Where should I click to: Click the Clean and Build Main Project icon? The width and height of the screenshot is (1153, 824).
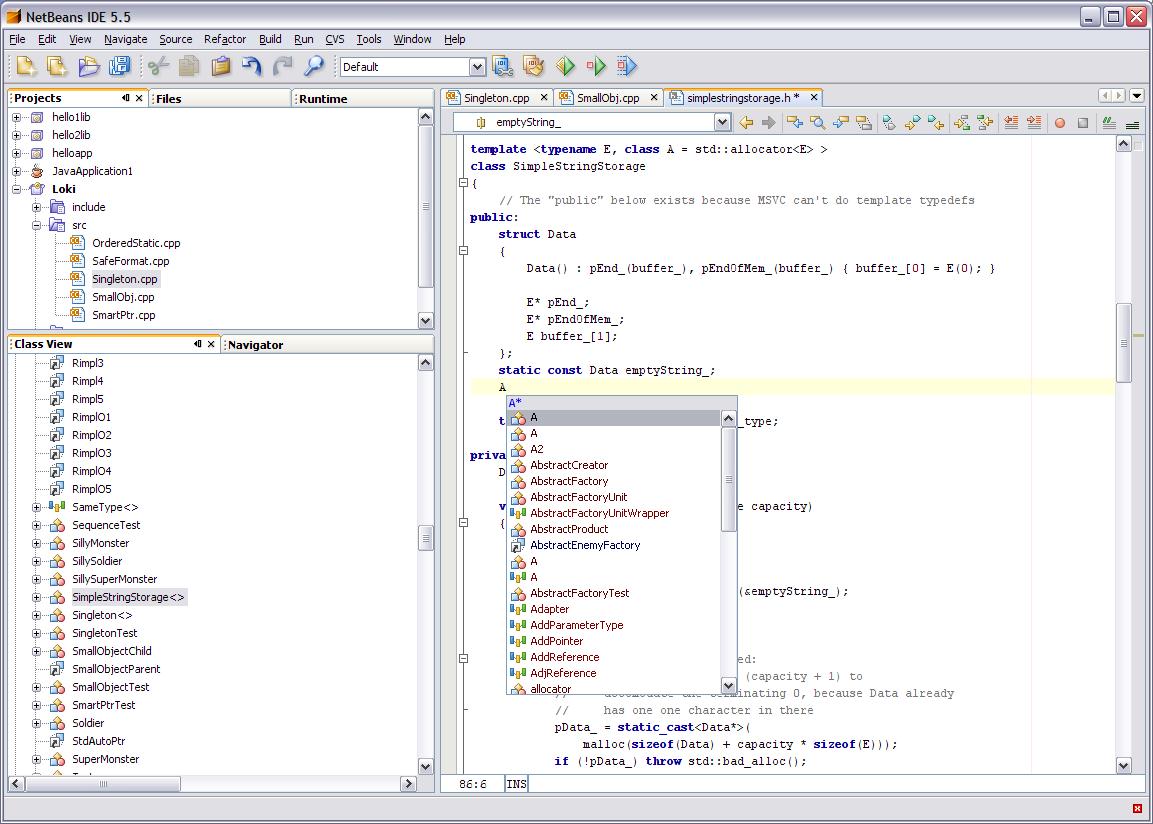(534, 66)
